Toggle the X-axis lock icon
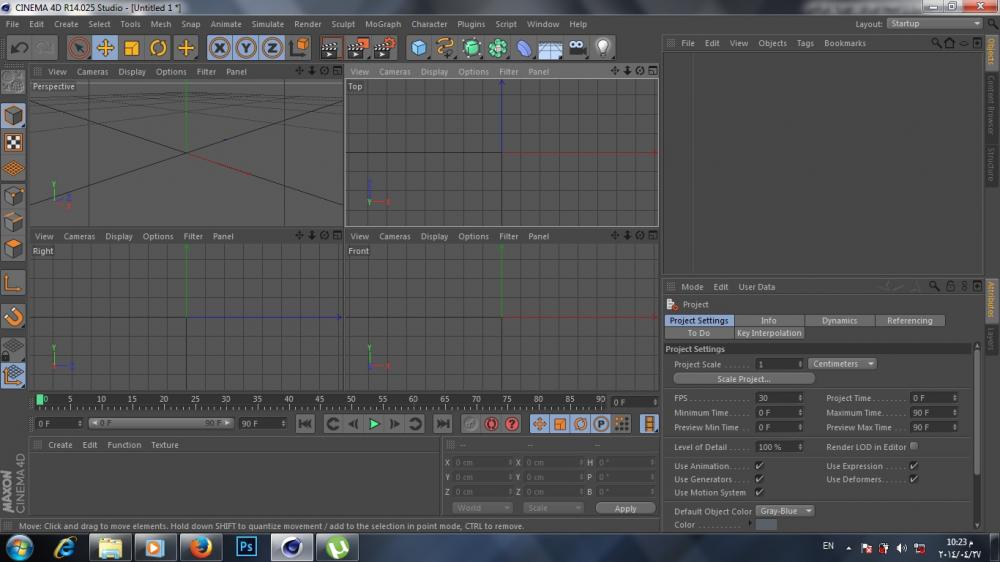Image resolution: width=1000 pixels, height=562 pixels. [x=219, y=48]
